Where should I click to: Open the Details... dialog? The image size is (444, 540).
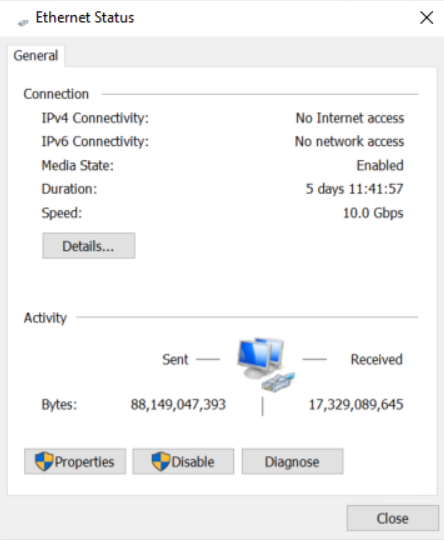tap(89, 246)
